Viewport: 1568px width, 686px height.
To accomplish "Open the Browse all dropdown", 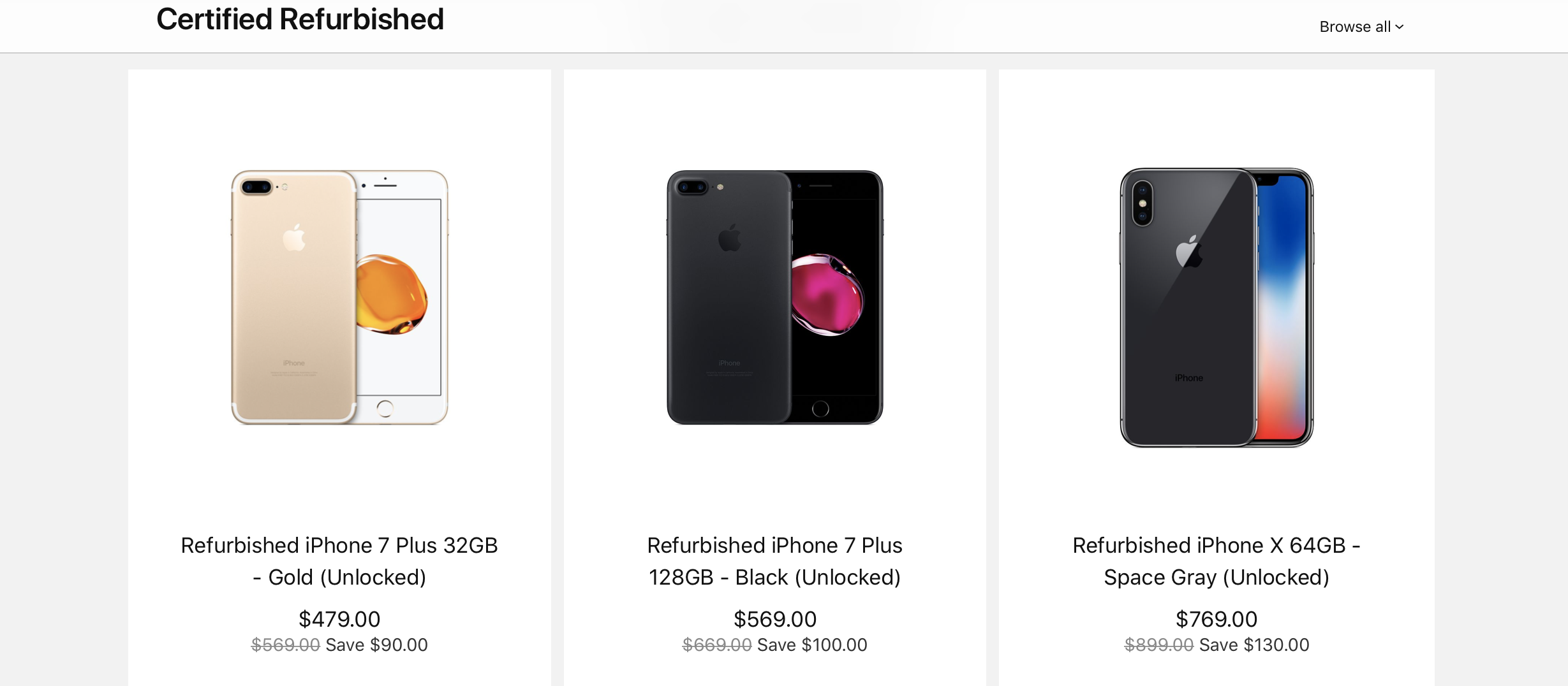I will pos(1361,27).
